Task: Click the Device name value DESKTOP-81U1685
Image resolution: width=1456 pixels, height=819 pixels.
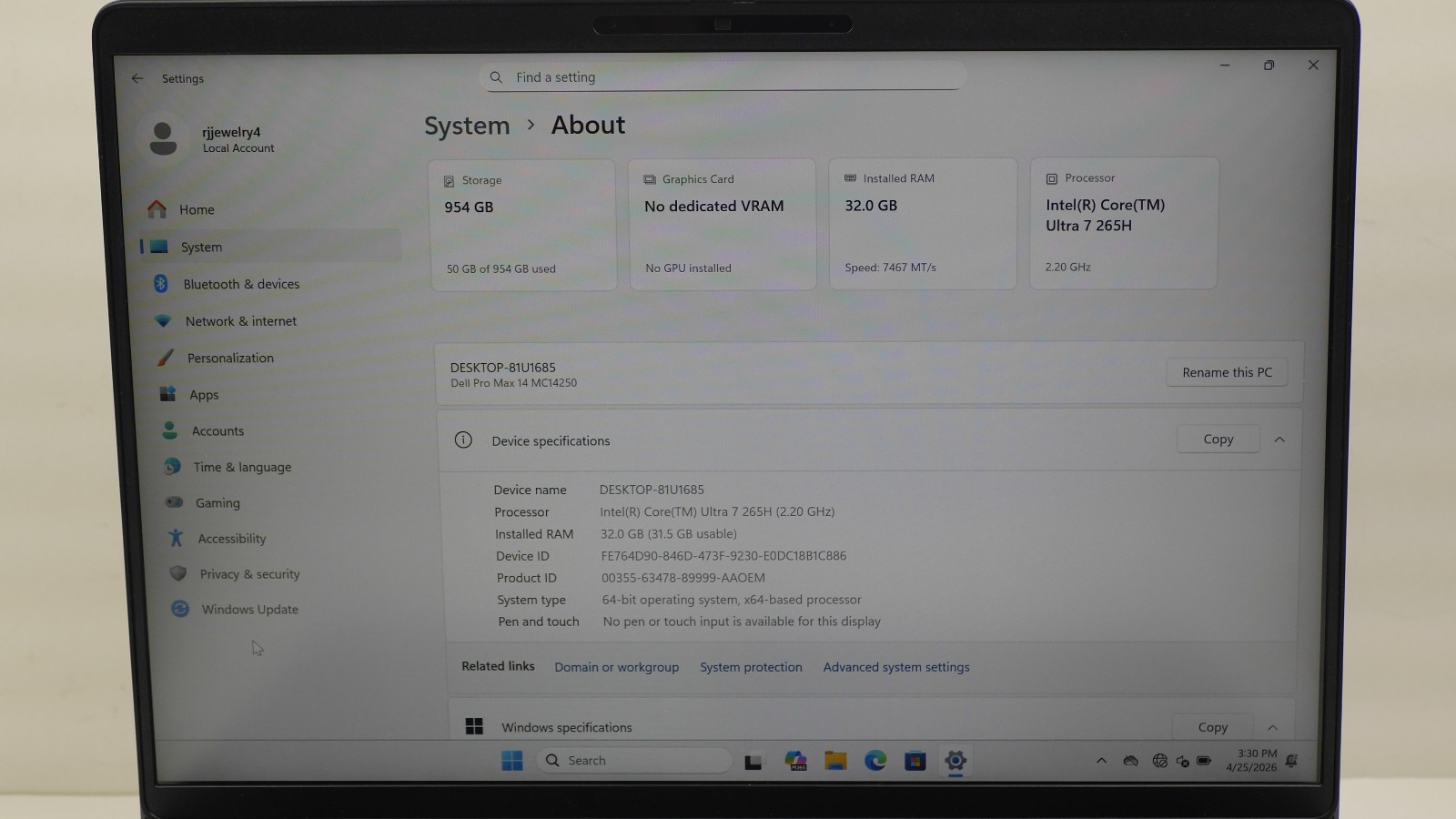Action: pyautogui.click(x=652, y=490)
